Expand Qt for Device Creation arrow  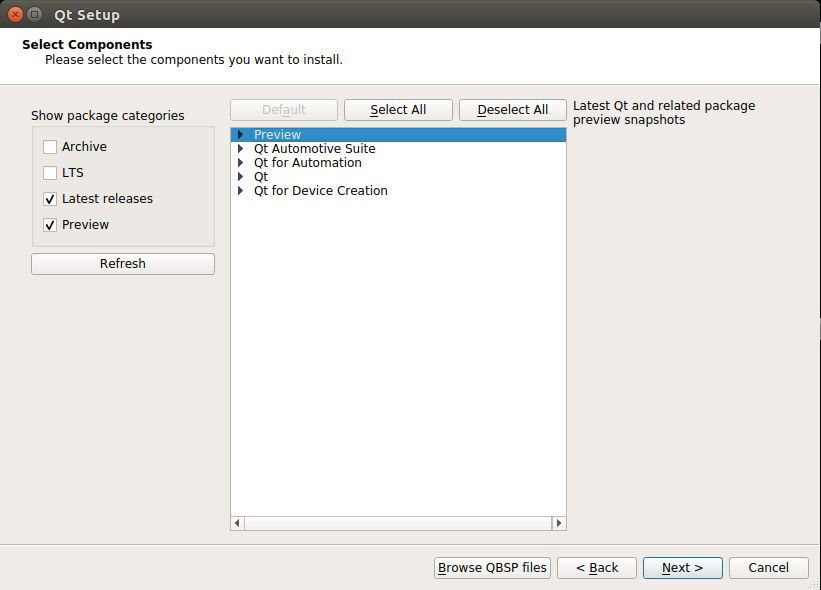[240, 191]
